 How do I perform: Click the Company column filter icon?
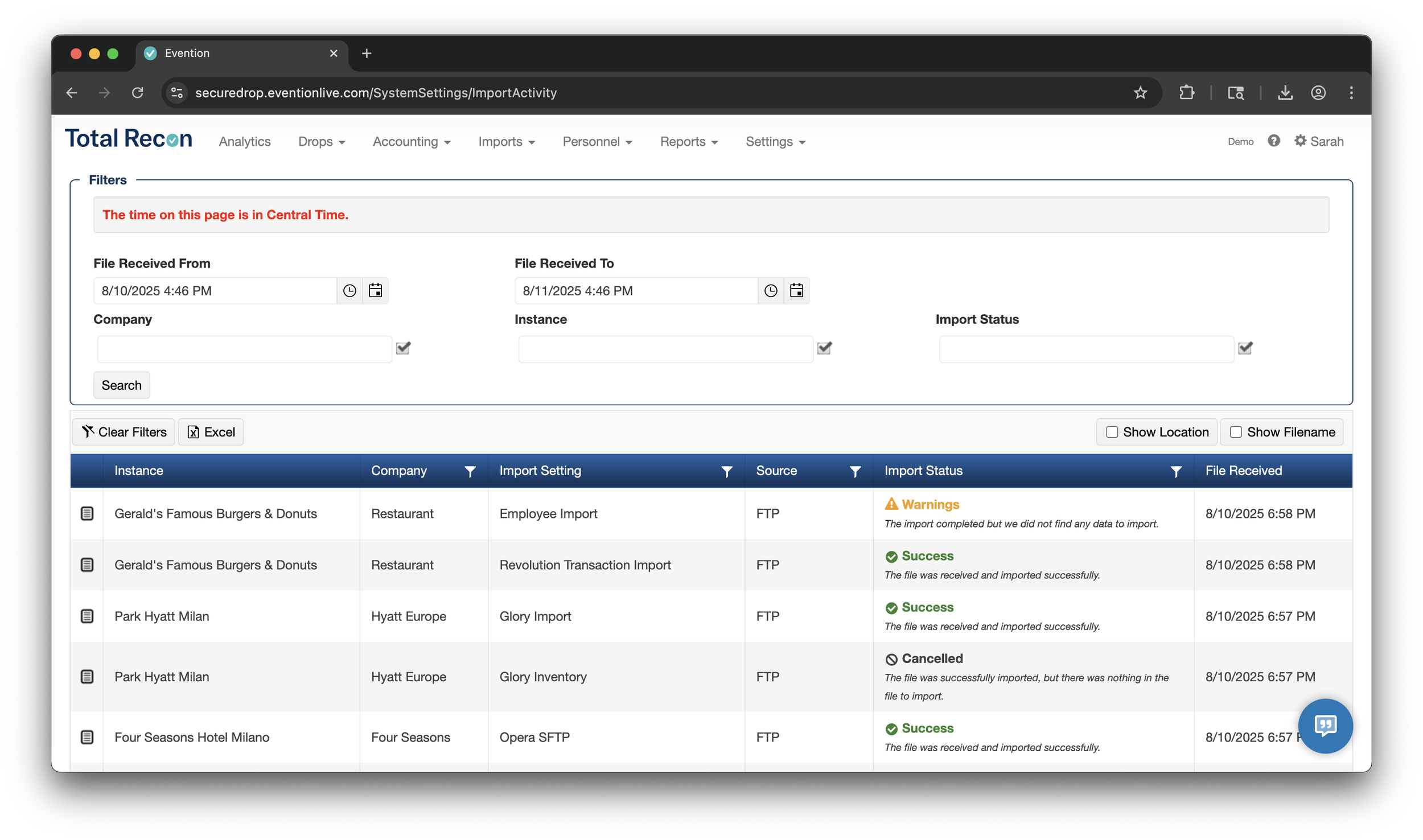470,471
